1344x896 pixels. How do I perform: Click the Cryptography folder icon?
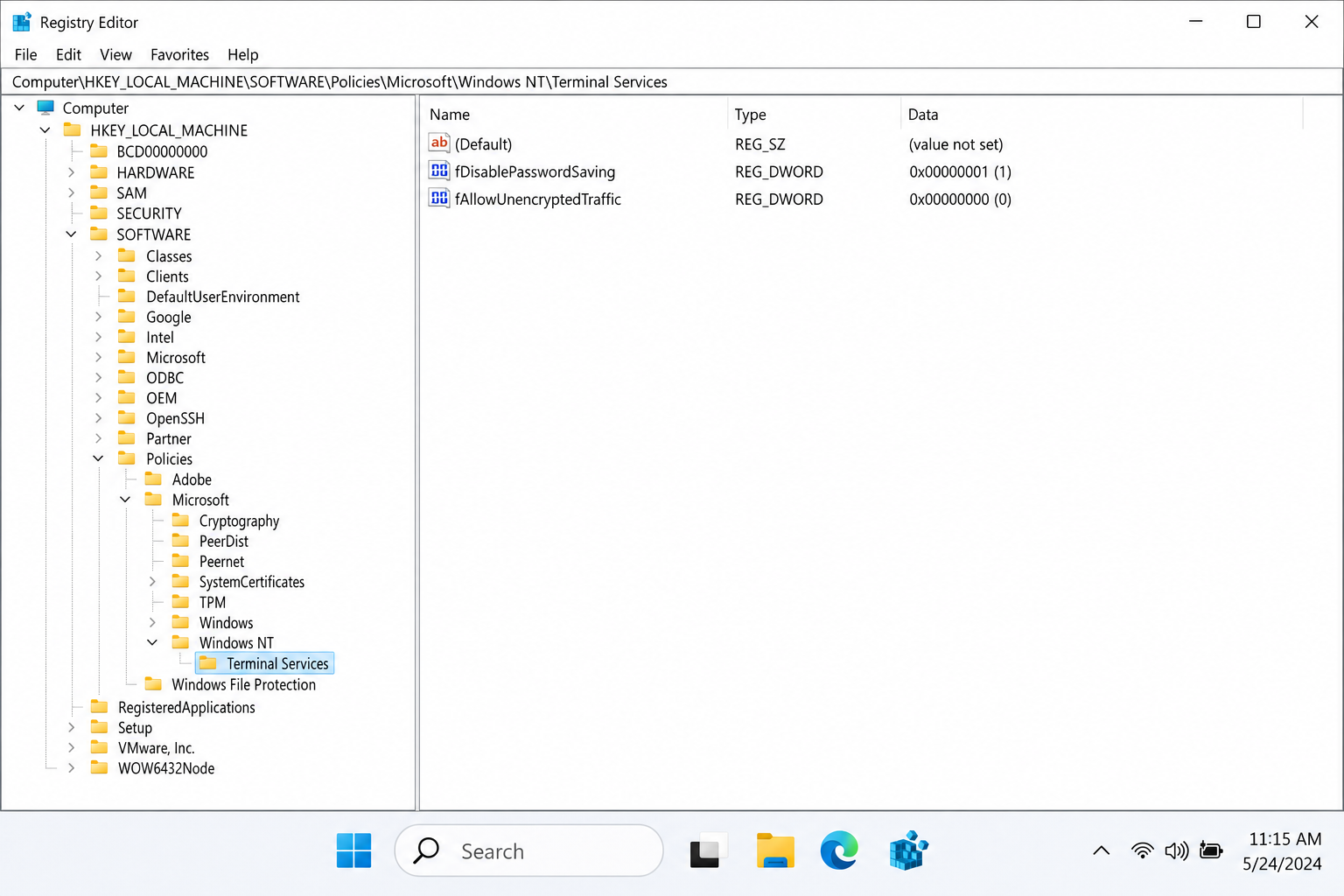[x=180, y=521]
